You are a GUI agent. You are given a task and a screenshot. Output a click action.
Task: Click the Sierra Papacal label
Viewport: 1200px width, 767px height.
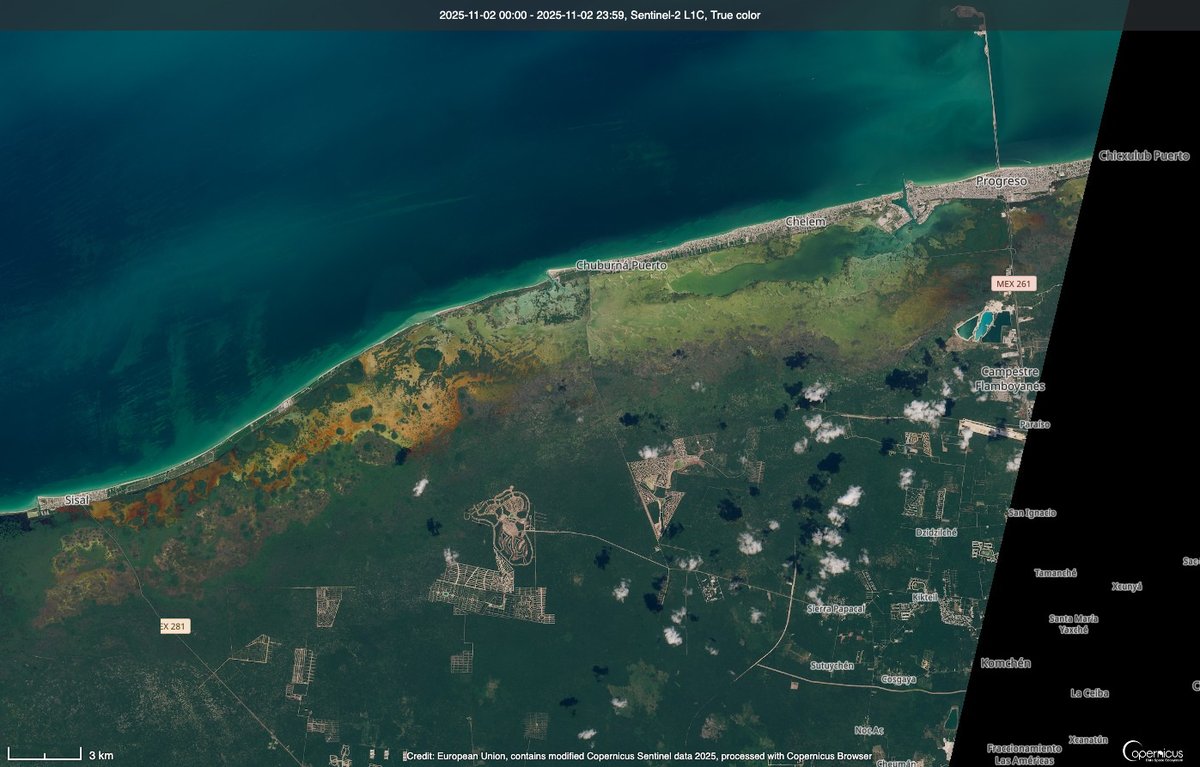coord(838,610)
